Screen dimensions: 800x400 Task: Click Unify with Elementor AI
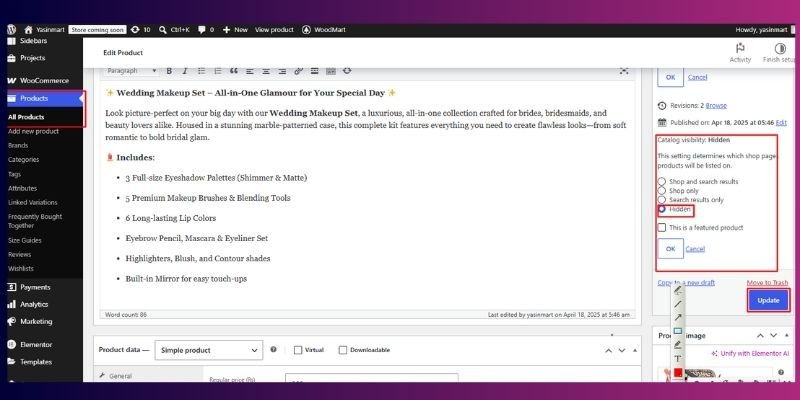click(x=750, y=353)
